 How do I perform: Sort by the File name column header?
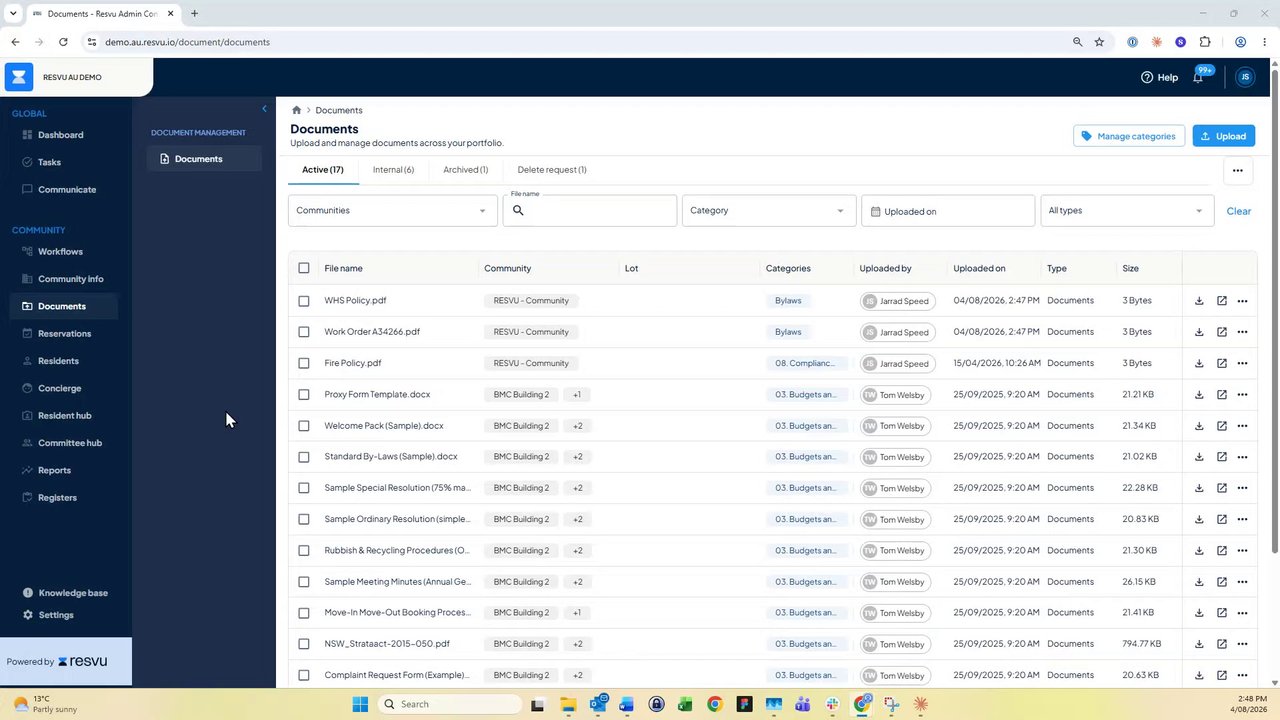pyautogui.click(x=343, y=268)
